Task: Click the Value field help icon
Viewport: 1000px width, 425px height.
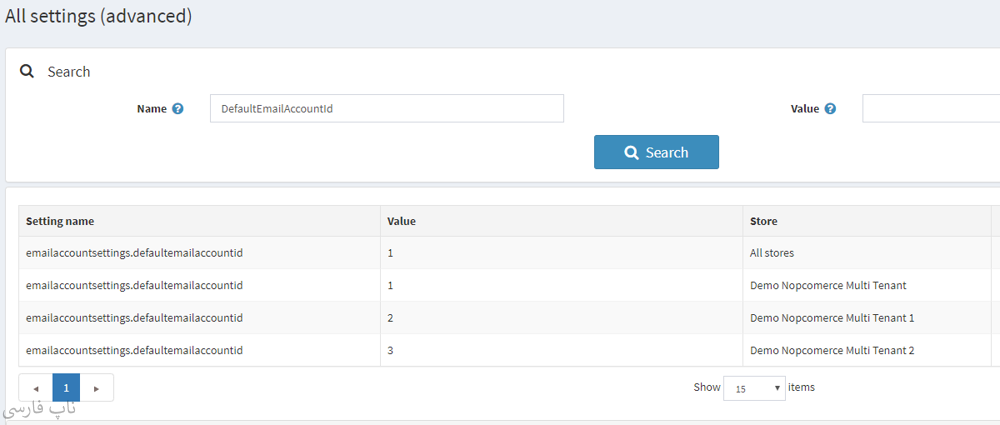Action: (x=830, y=109)
